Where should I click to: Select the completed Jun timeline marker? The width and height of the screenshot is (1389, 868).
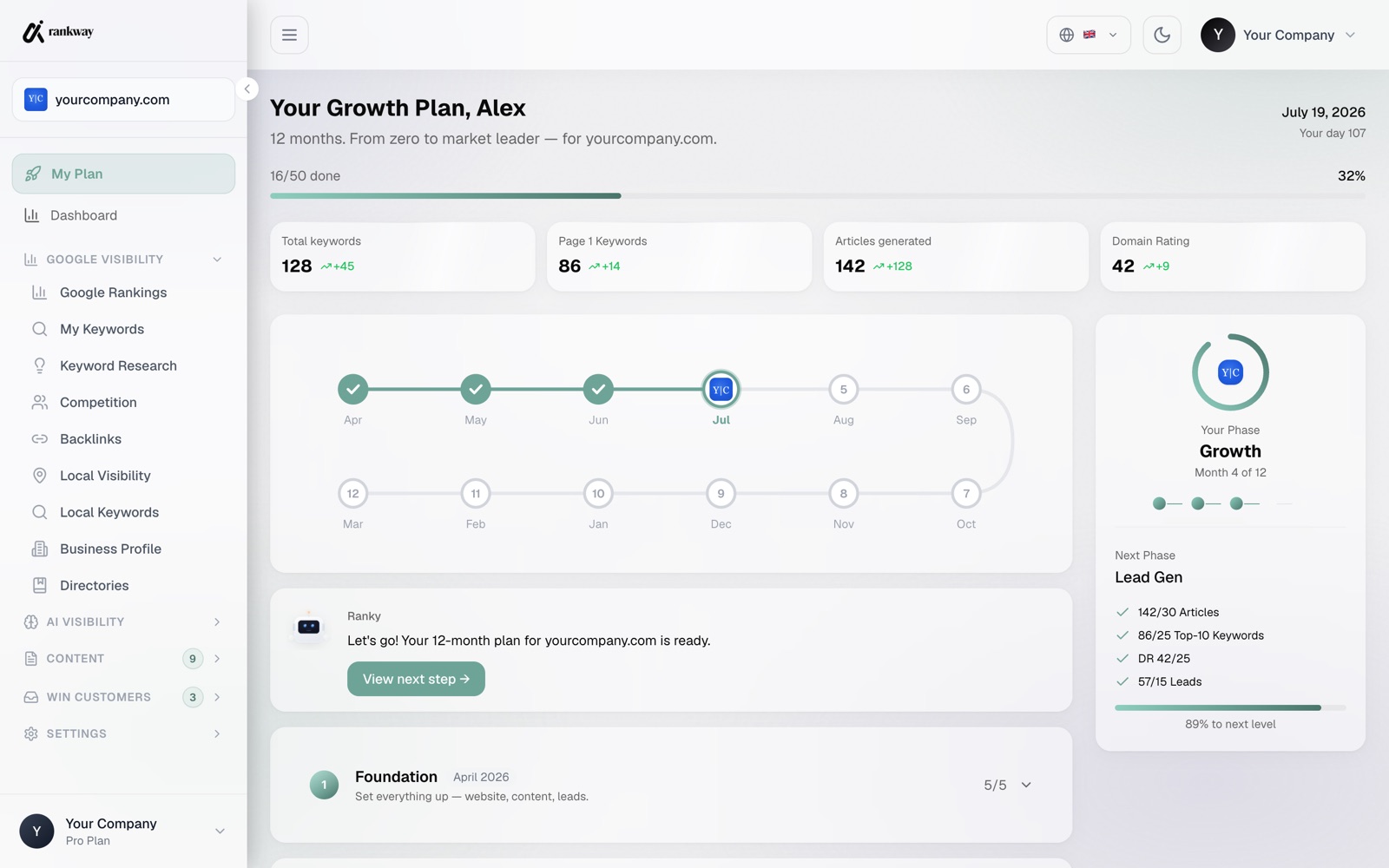[598, 389]
